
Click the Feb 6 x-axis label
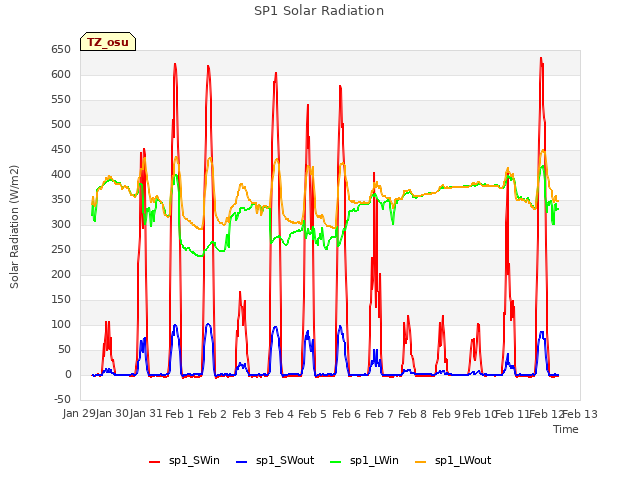[346, 414]
